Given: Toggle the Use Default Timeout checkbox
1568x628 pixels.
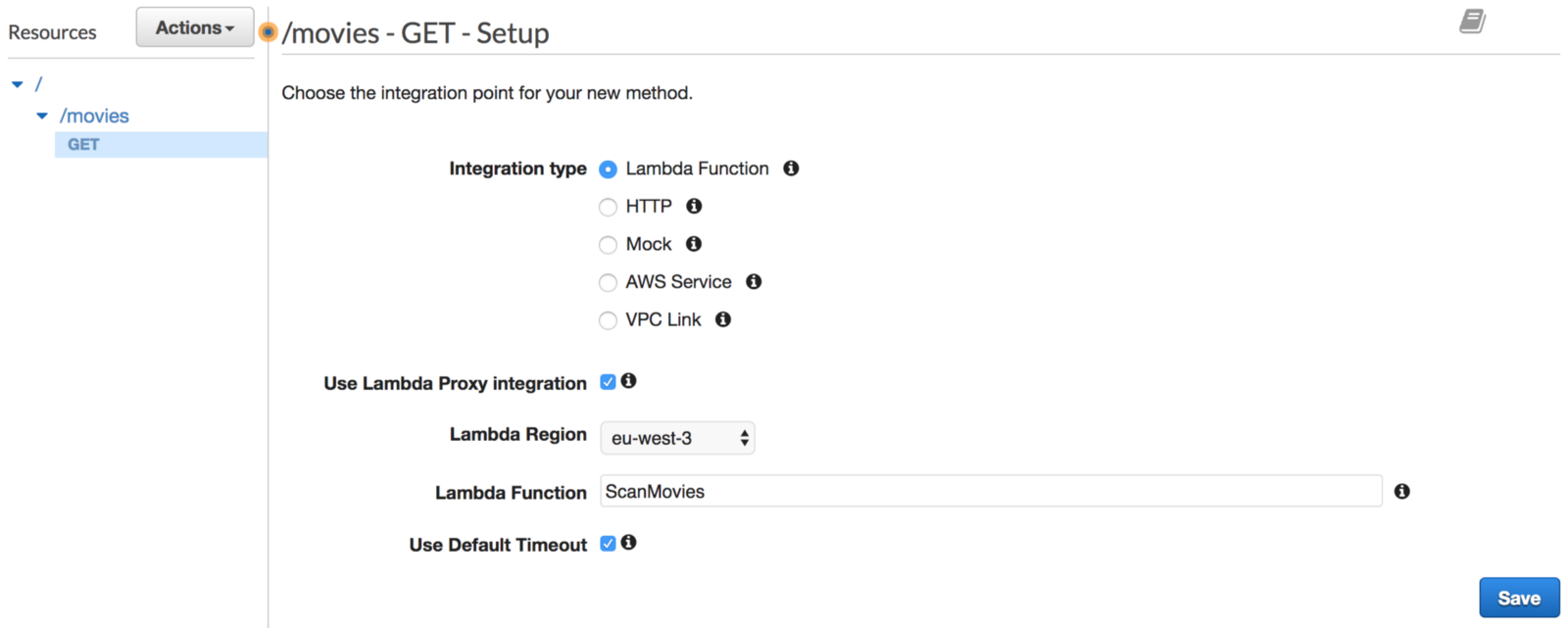Looking at the screenshot, I should (x=609, y=544).
